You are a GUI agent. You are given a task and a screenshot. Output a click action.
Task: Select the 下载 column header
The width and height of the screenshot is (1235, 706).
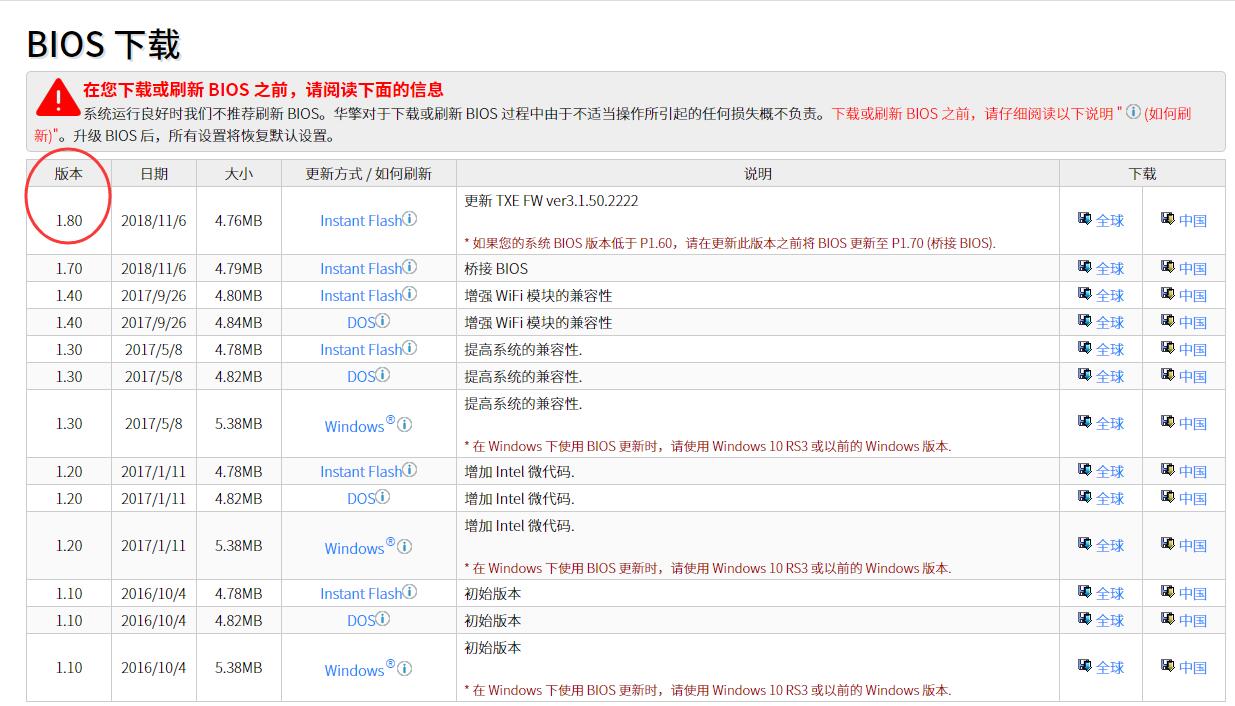pos(1141,172)
